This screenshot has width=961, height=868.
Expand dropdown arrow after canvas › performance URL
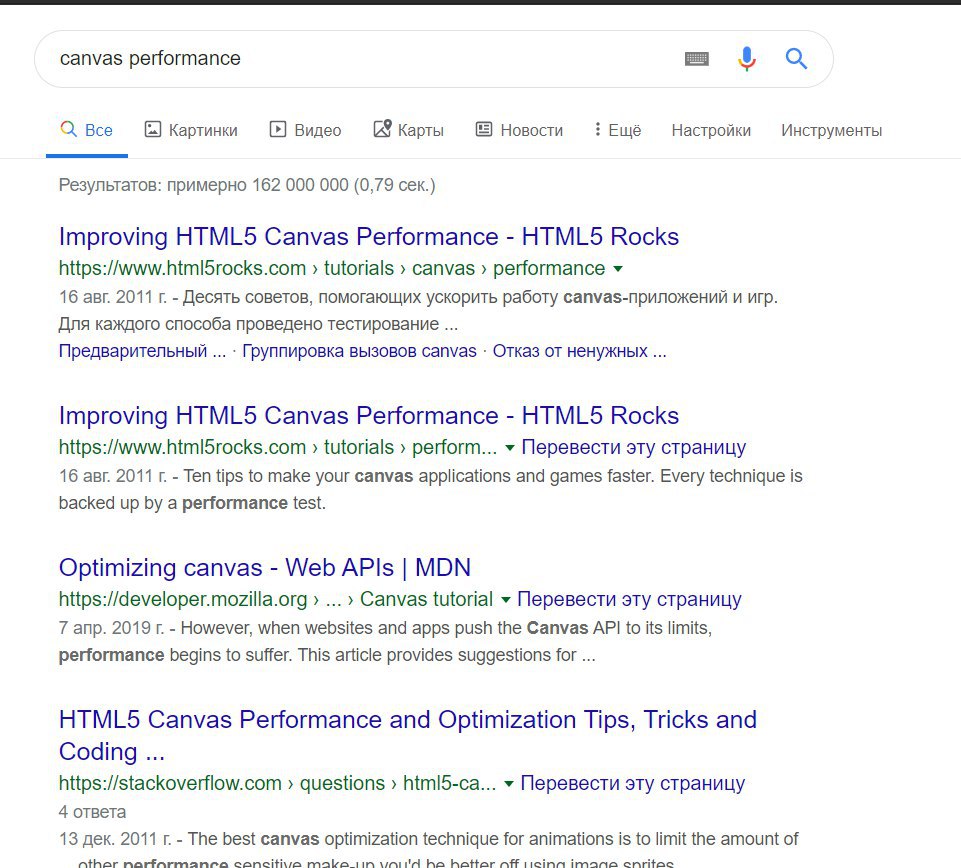coord(618,268)
